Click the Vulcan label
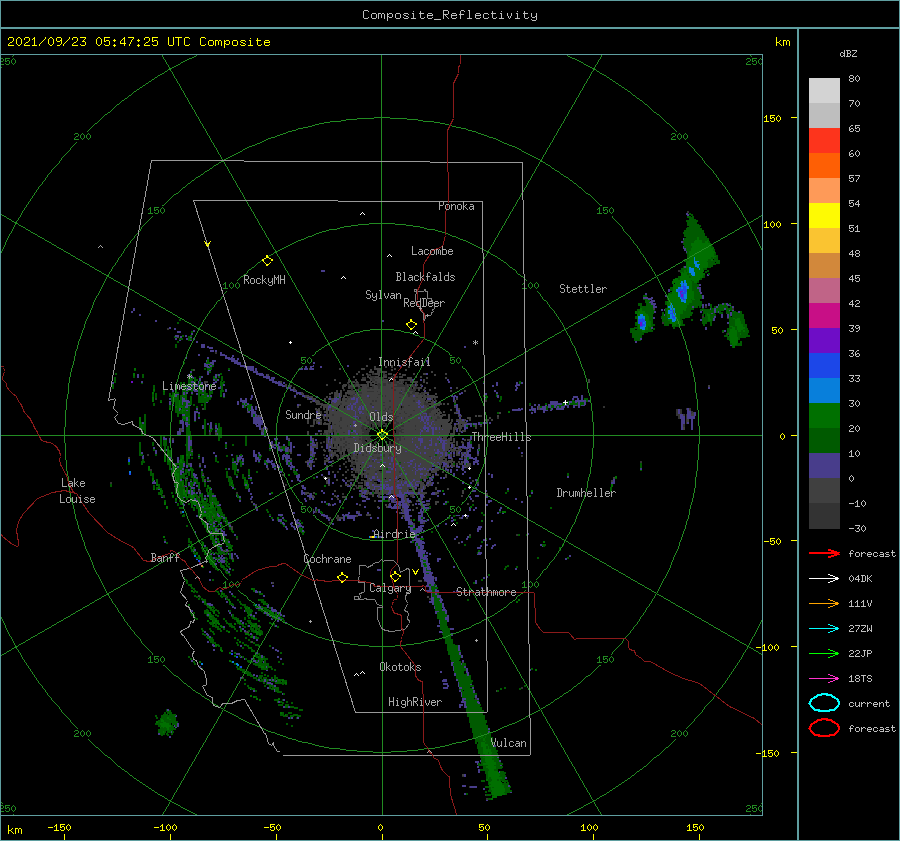 pos(509,743)
